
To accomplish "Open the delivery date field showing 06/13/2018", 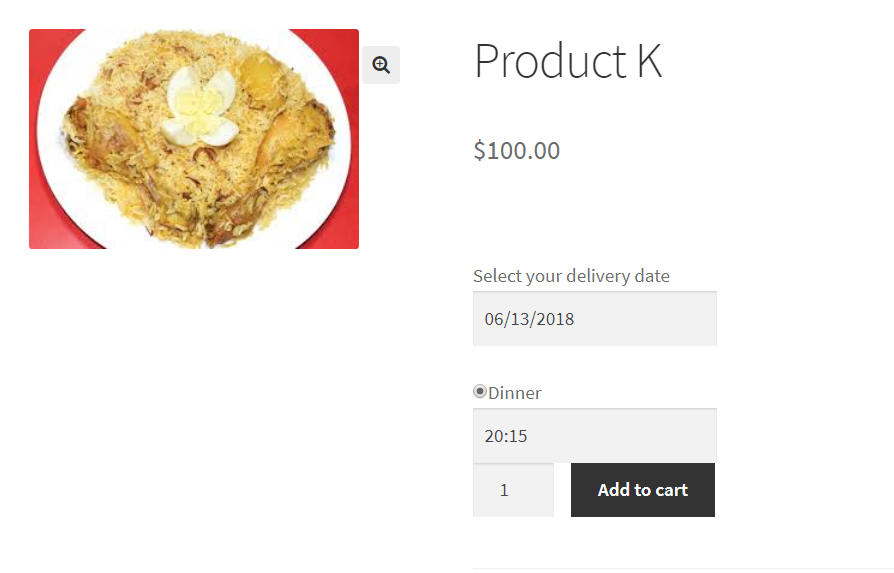I will (595, 319).
